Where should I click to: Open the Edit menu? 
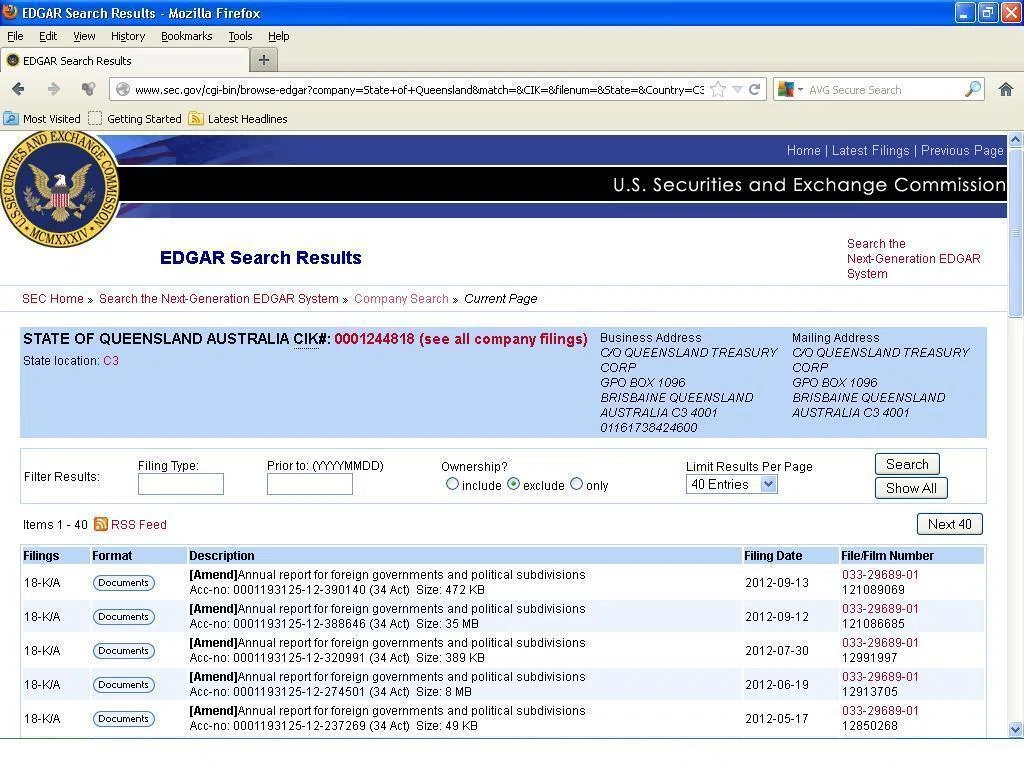click(x=48, y=36)
